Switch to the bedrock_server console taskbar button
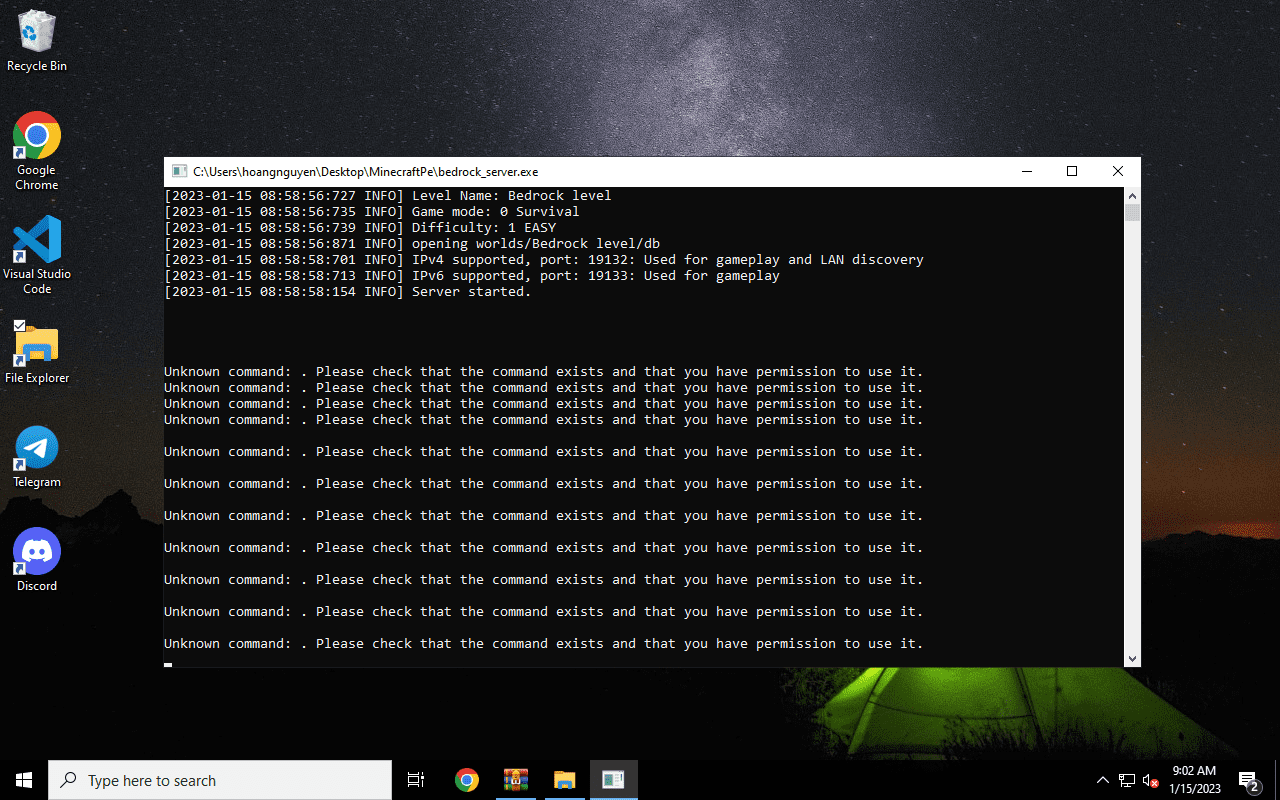The height and width of the screenshot is (800, 1280). [613, 780]
